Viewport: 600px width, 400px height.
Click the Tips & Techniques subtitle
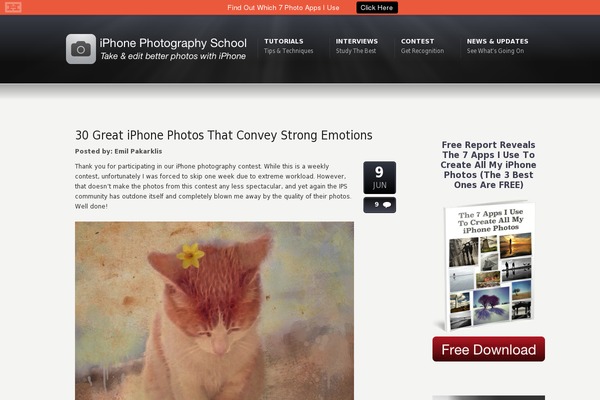coord(289,51)
